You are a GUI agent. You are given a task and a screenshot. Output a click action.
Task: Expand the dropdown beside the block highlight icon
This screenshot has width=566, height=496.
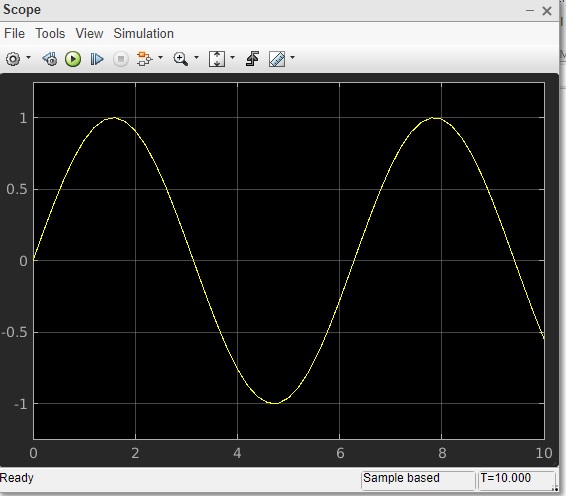(161, 57)
